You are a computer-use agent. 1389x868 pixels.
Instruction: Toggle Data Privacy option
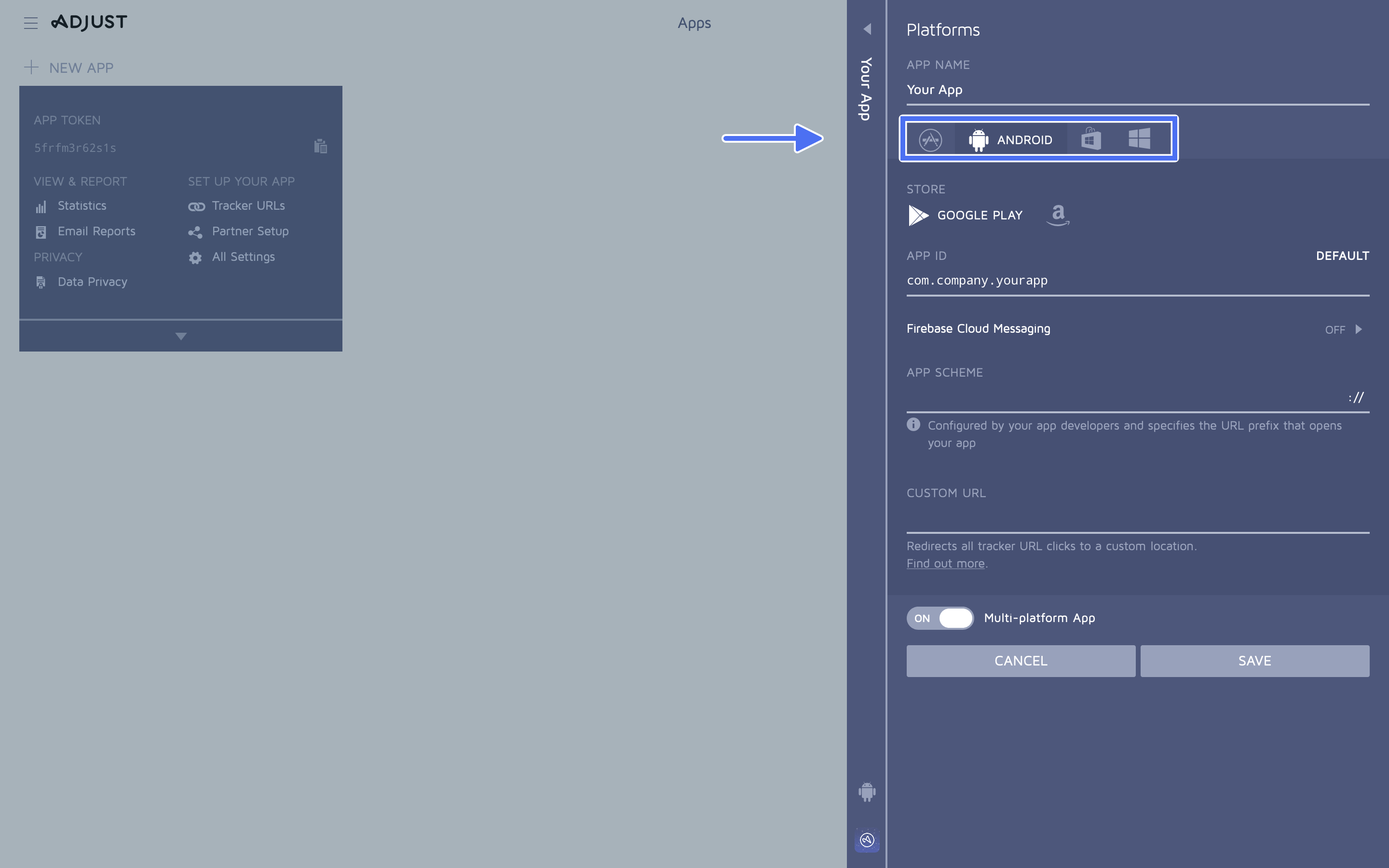click(x=92, y=282)
